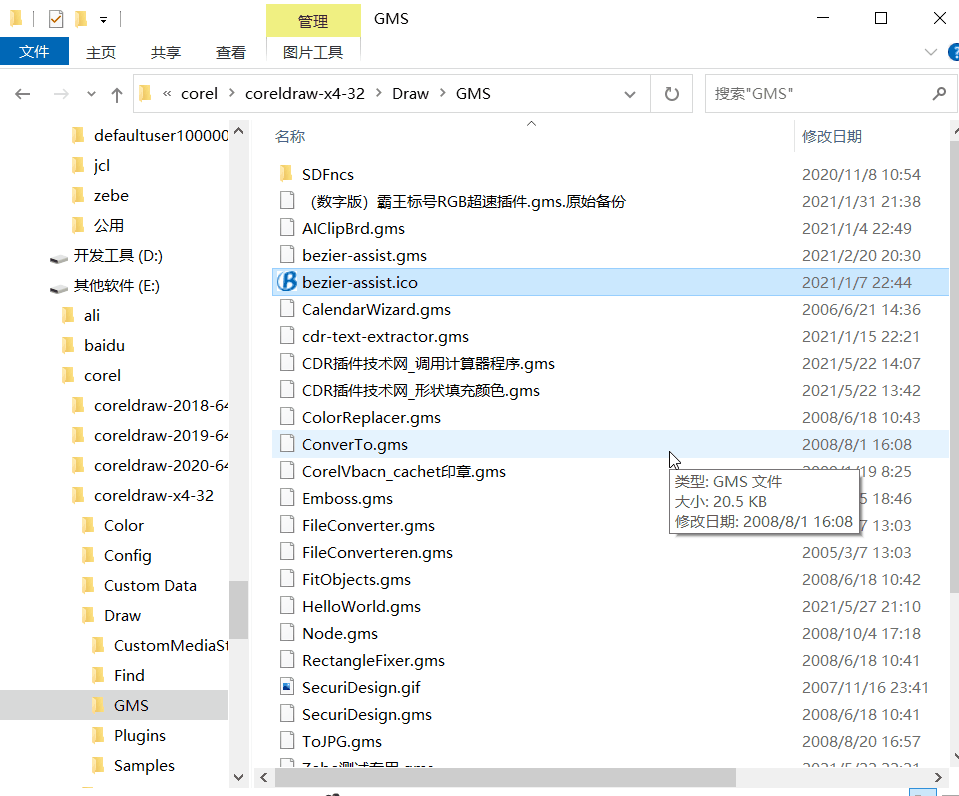The image size is (959, 796).
Task: Click the bezier-assist.ico file icon
Action: (x=286, y=283)
